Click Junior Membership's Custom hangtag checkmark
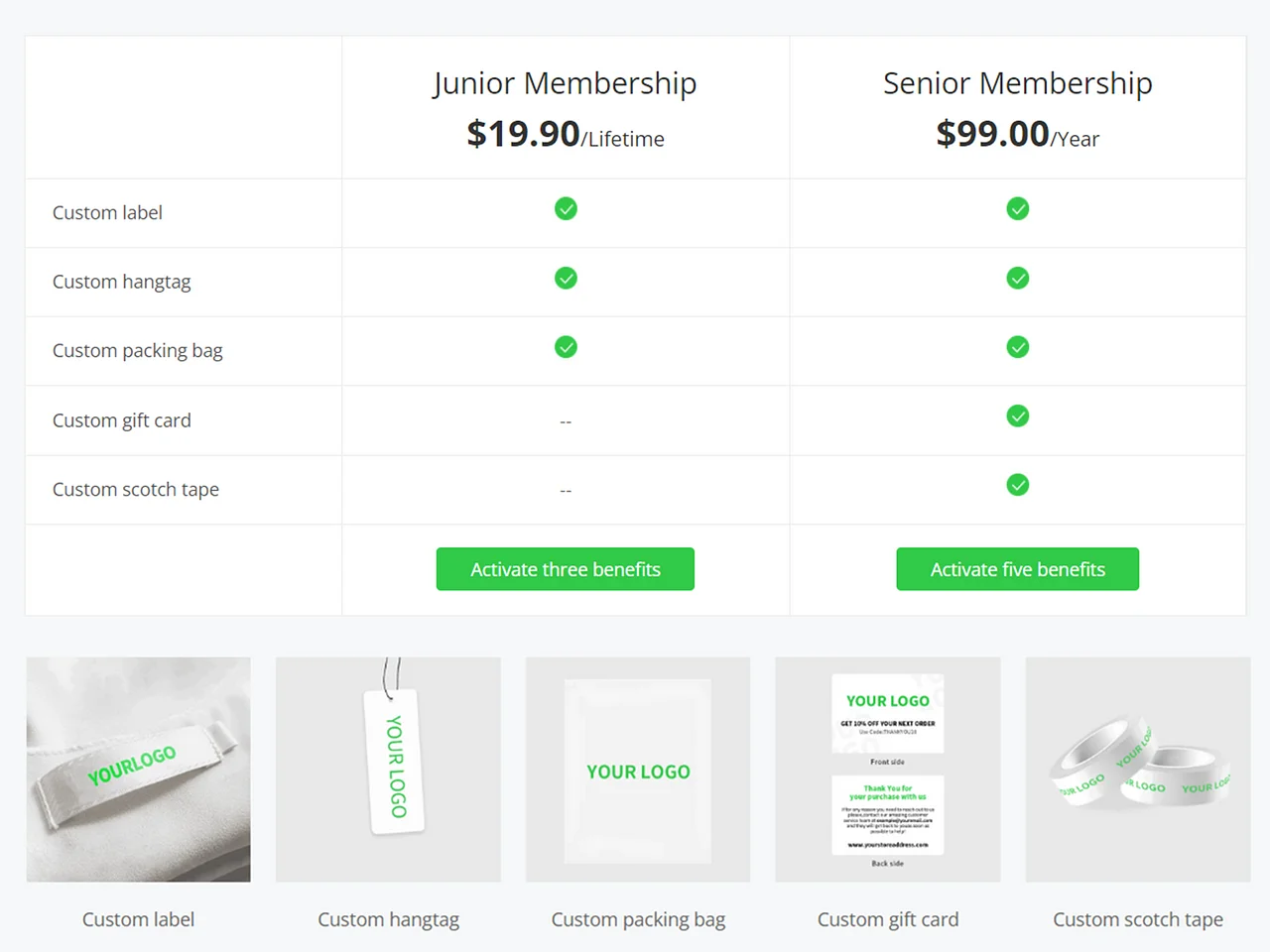 coord(566,278)
